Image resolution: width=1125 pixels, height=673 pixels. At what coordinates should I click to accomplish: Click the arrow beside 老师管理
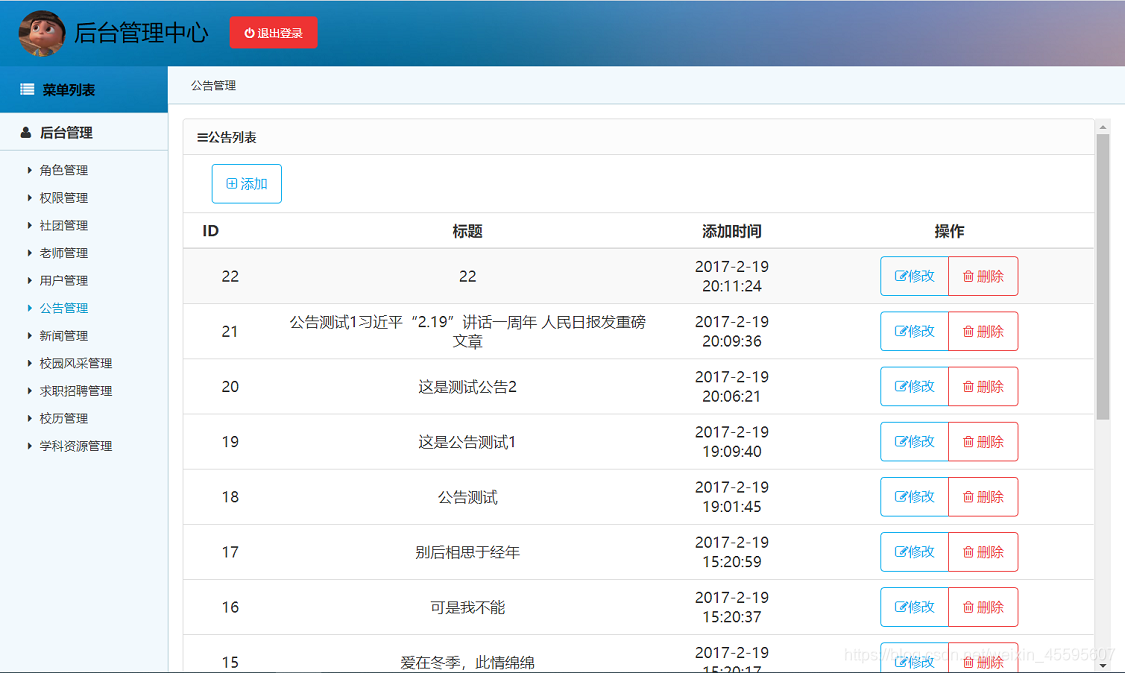point(29,253)
